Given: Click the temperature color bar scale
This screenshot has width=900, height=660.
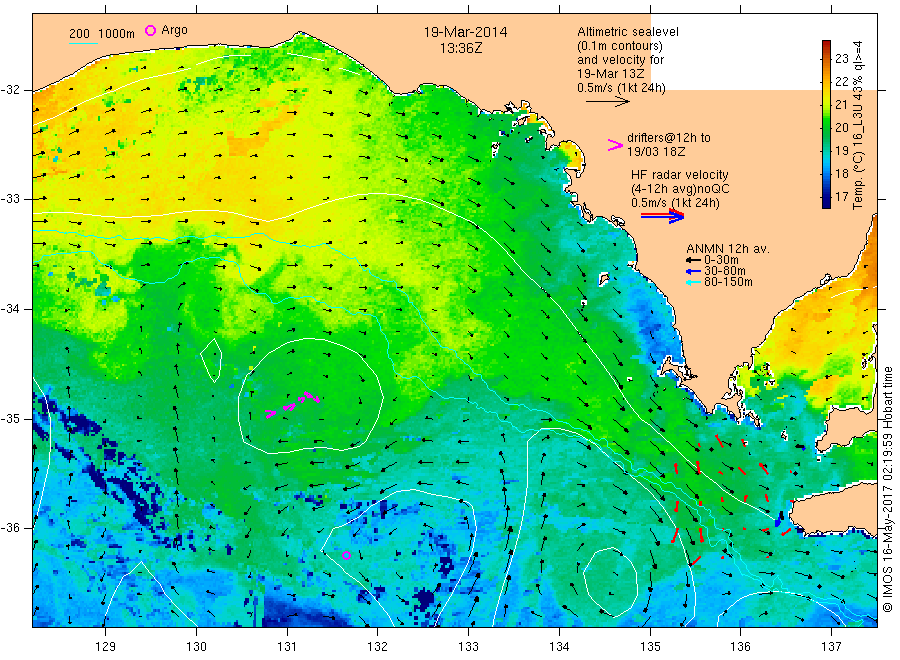Looking at the screenshot, I should coord(826,124).
